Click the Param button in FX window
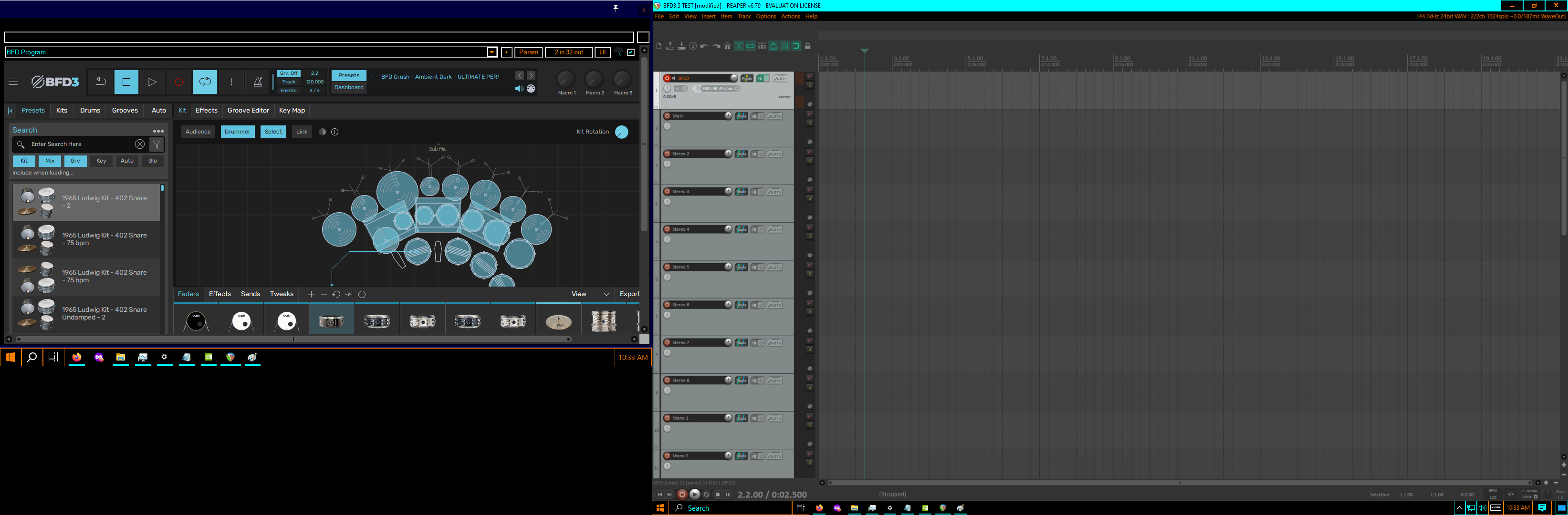The height and width of the screenshot is (515, 1568). coord(528,52)
